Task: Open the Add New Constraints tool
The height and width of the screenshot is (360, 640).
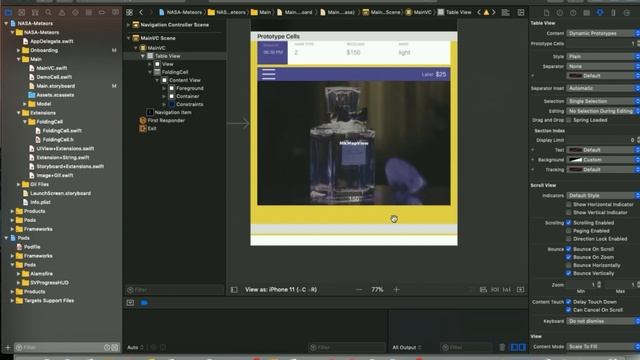Action: coord(495,289)
